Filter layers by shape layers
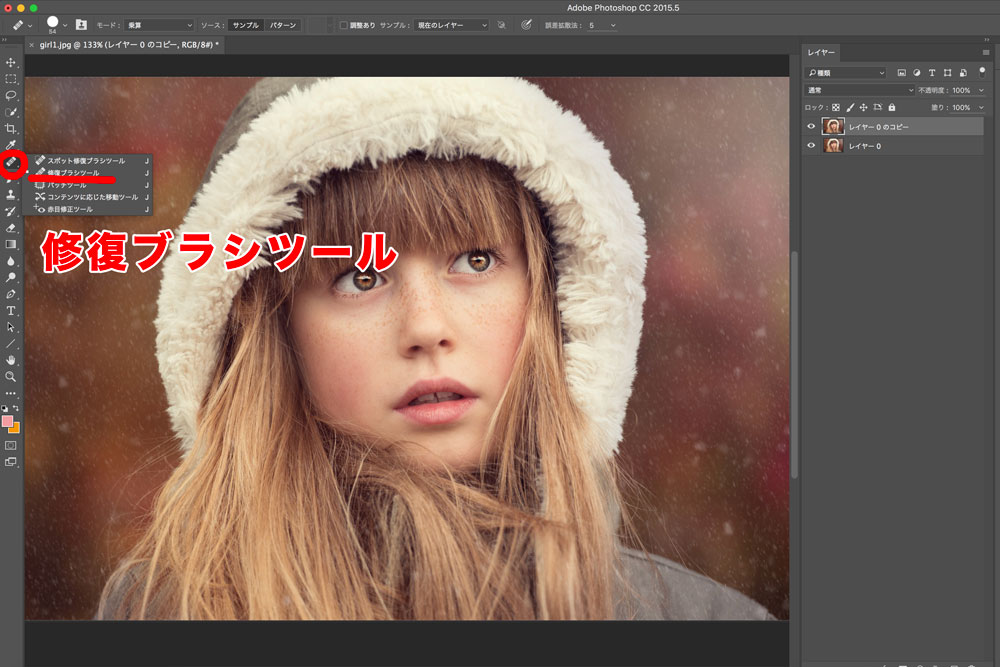The height and width of the screenshot is (667, 1000). point(948,73)
